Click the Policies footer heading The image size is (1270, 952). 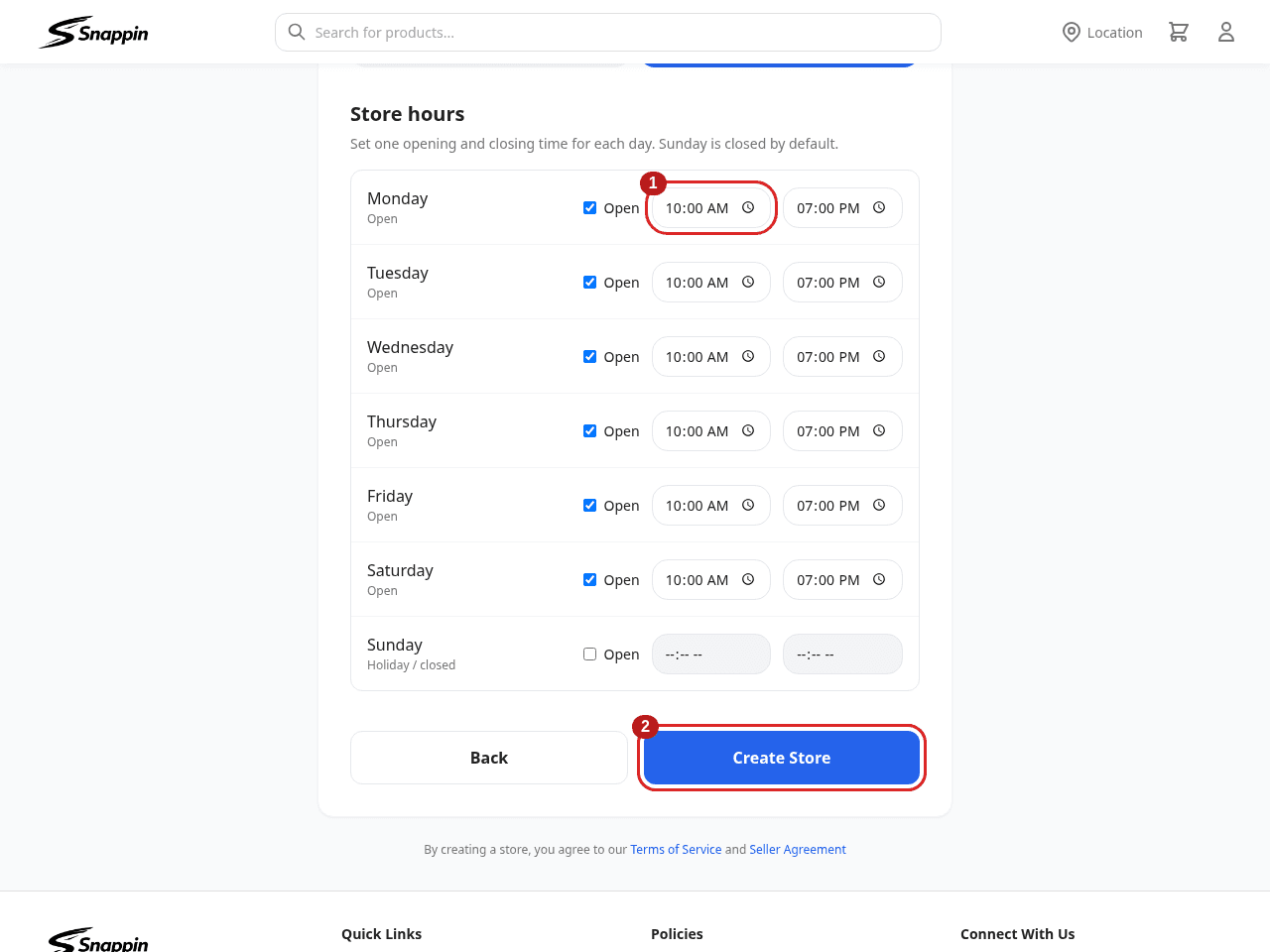point(677,934)
